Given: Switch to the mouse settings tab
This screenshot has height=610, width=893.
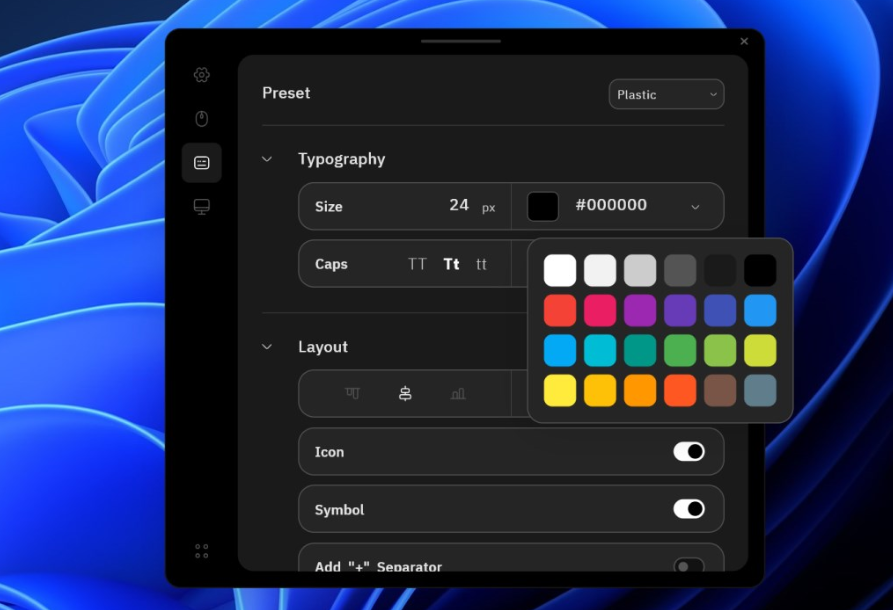Looking at the screenshot, I should pos(202,118).
